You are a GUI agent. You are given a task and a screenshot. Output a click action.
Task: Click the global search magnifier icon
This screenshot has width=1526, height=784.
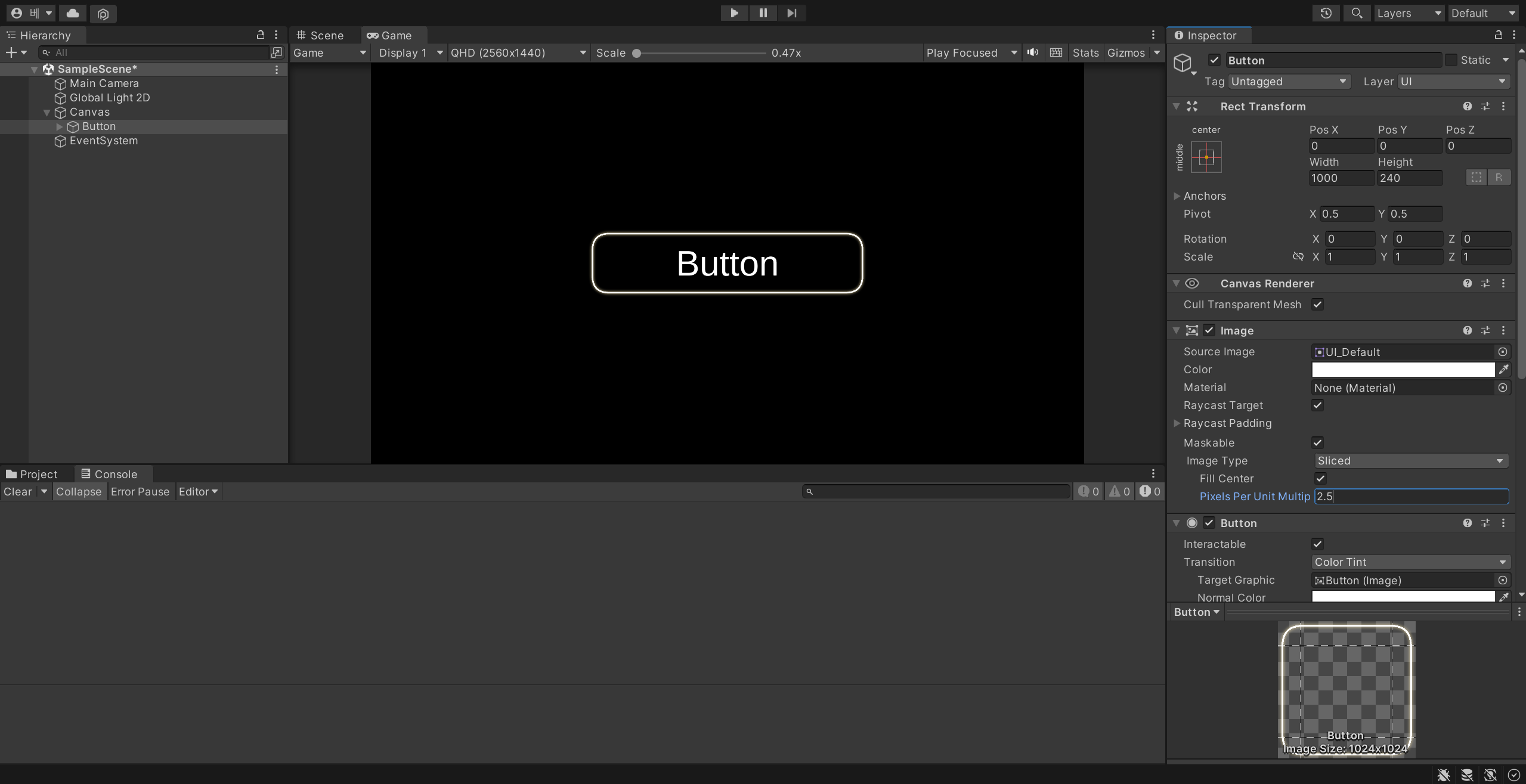(x=1357, y=13)
